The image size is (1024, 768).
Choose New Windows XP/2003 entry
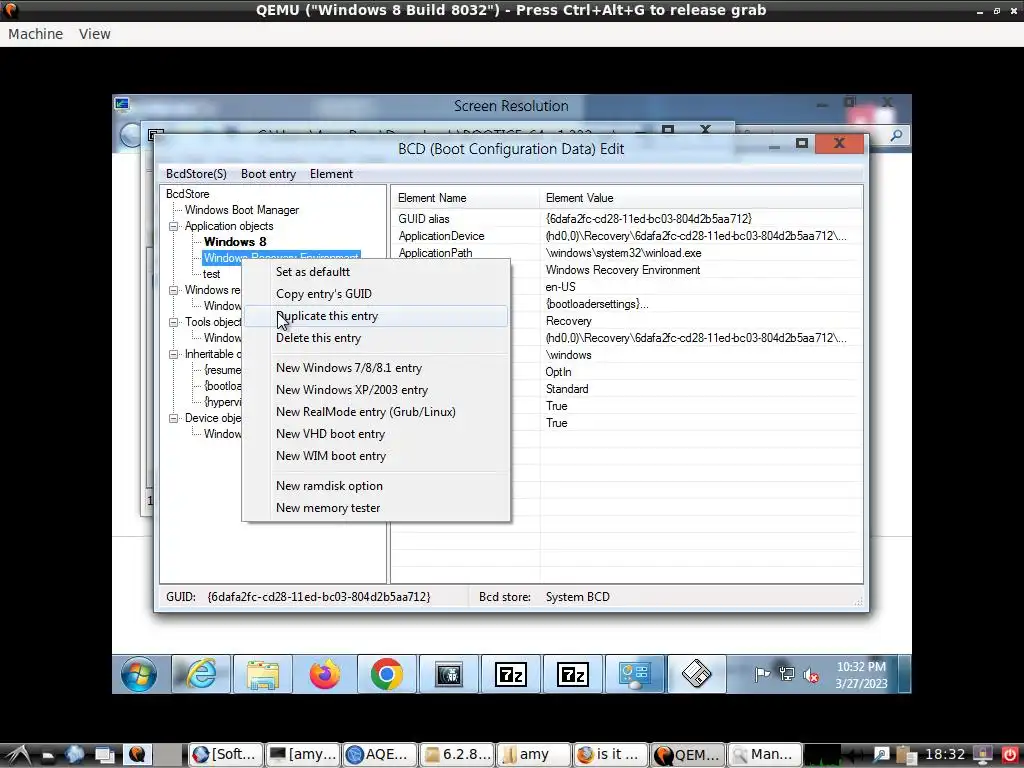coord(376,390)
